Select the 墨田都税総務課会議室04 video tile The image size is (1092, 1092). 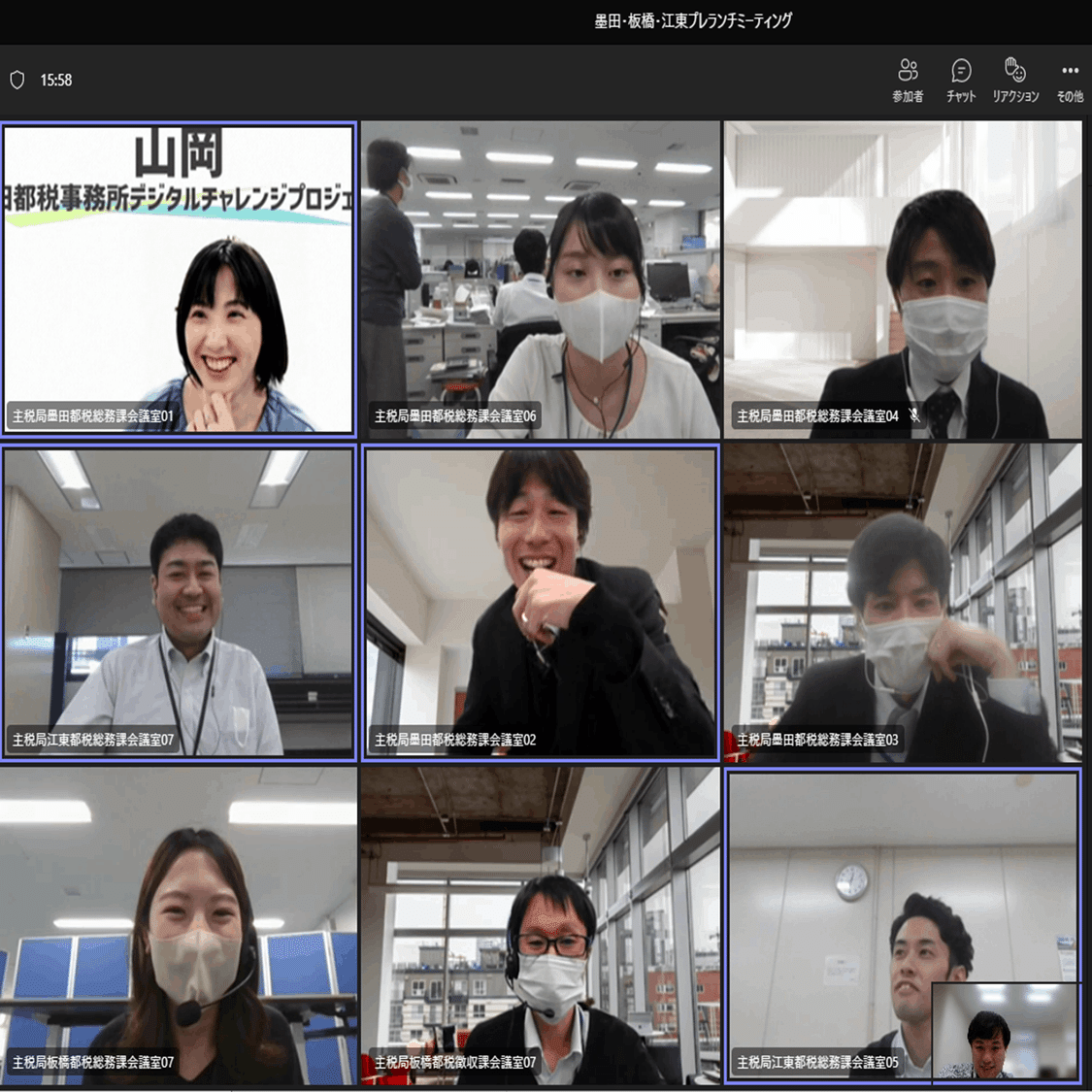[904, 280]
